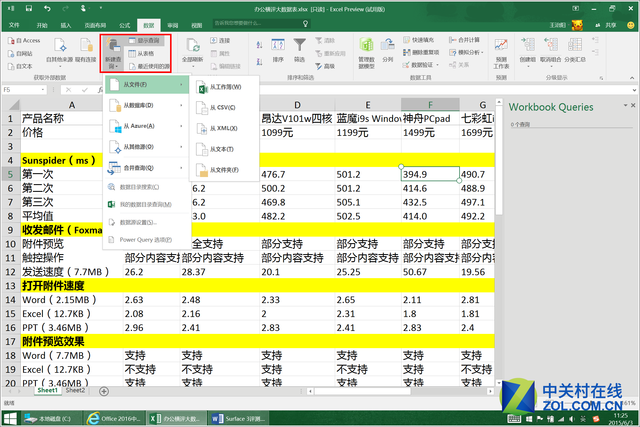
Task: Click 分列 (Text to Columns) button
Action: 388,50
